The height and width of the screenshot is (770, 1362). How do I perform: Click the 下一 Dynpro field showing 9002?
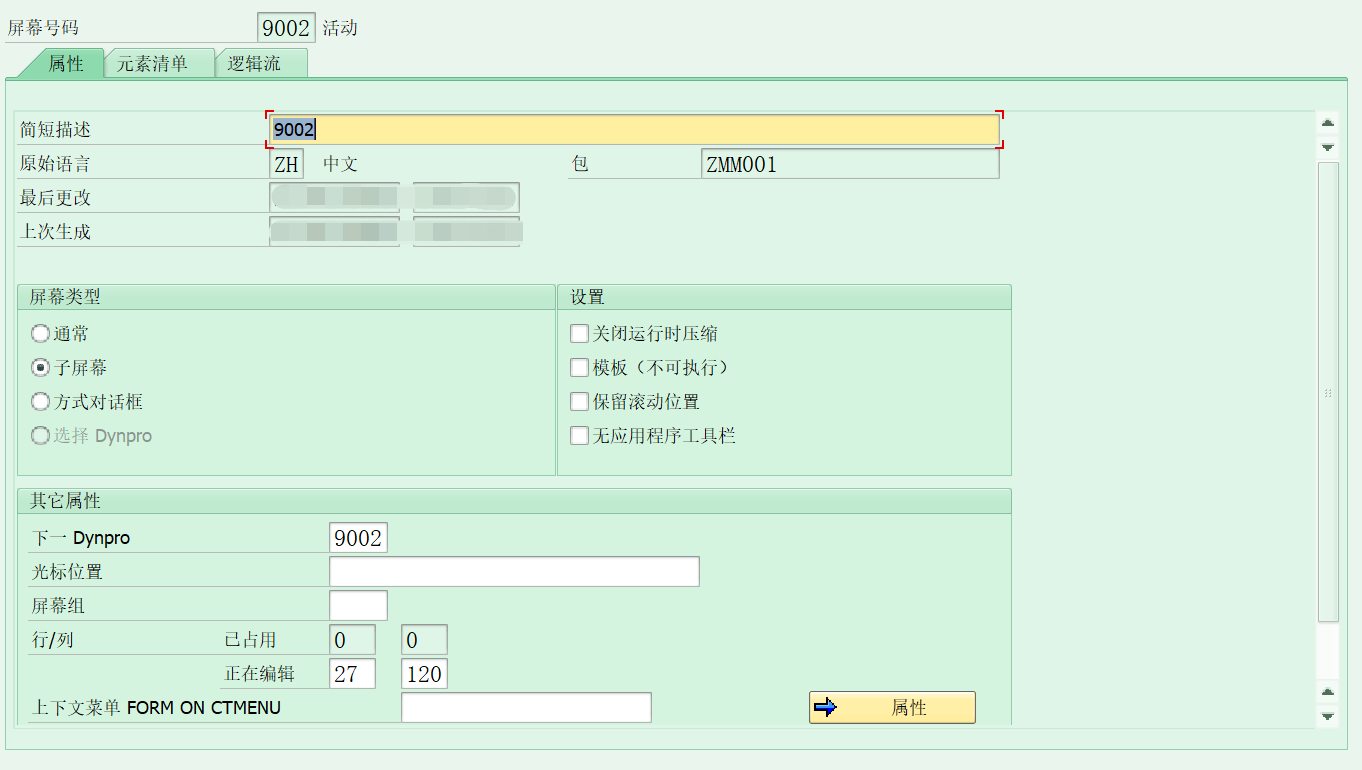click(358, 537)
